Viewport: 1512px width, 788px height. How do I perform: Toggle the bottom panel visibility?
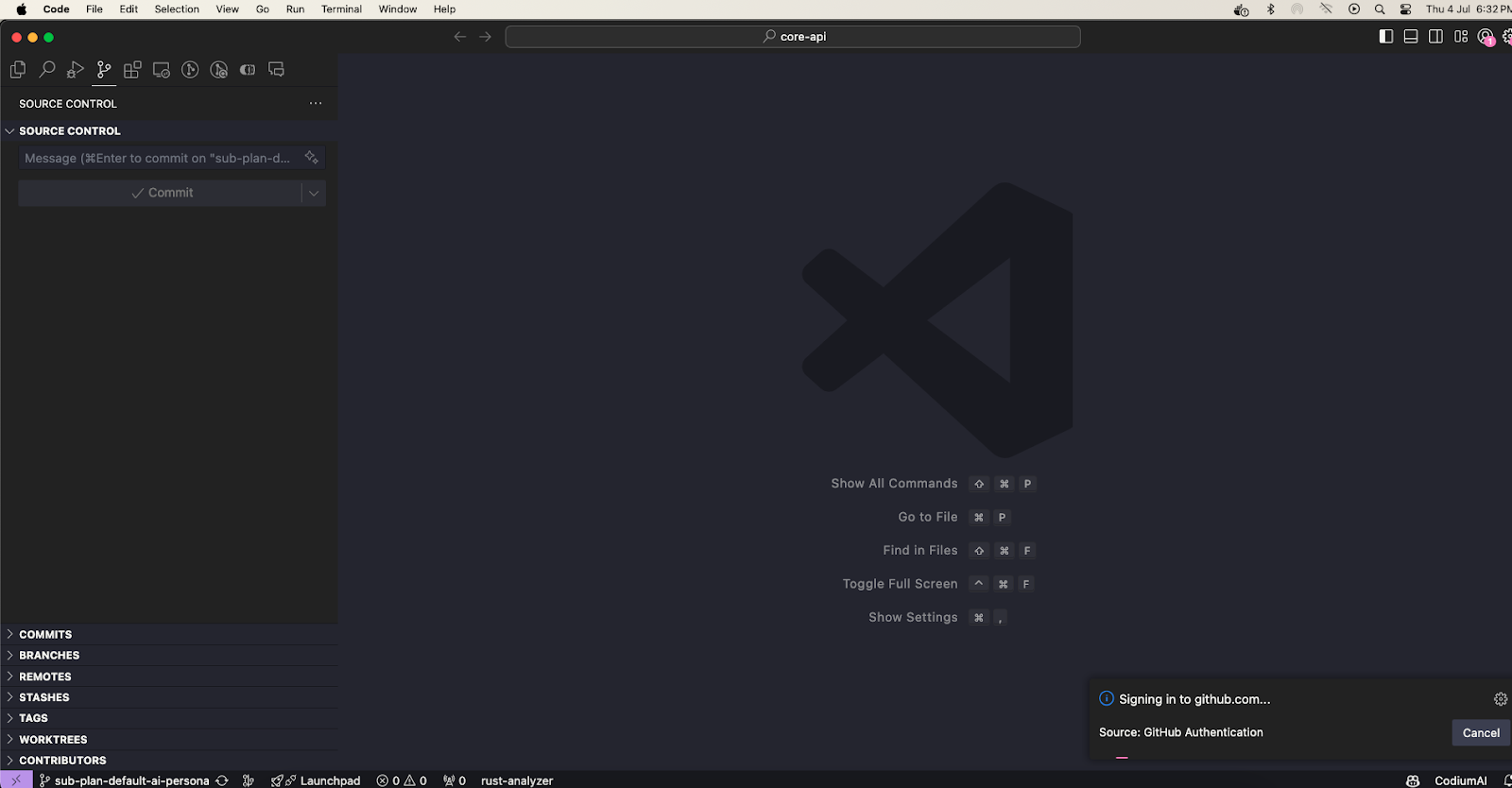point(1411,37)
